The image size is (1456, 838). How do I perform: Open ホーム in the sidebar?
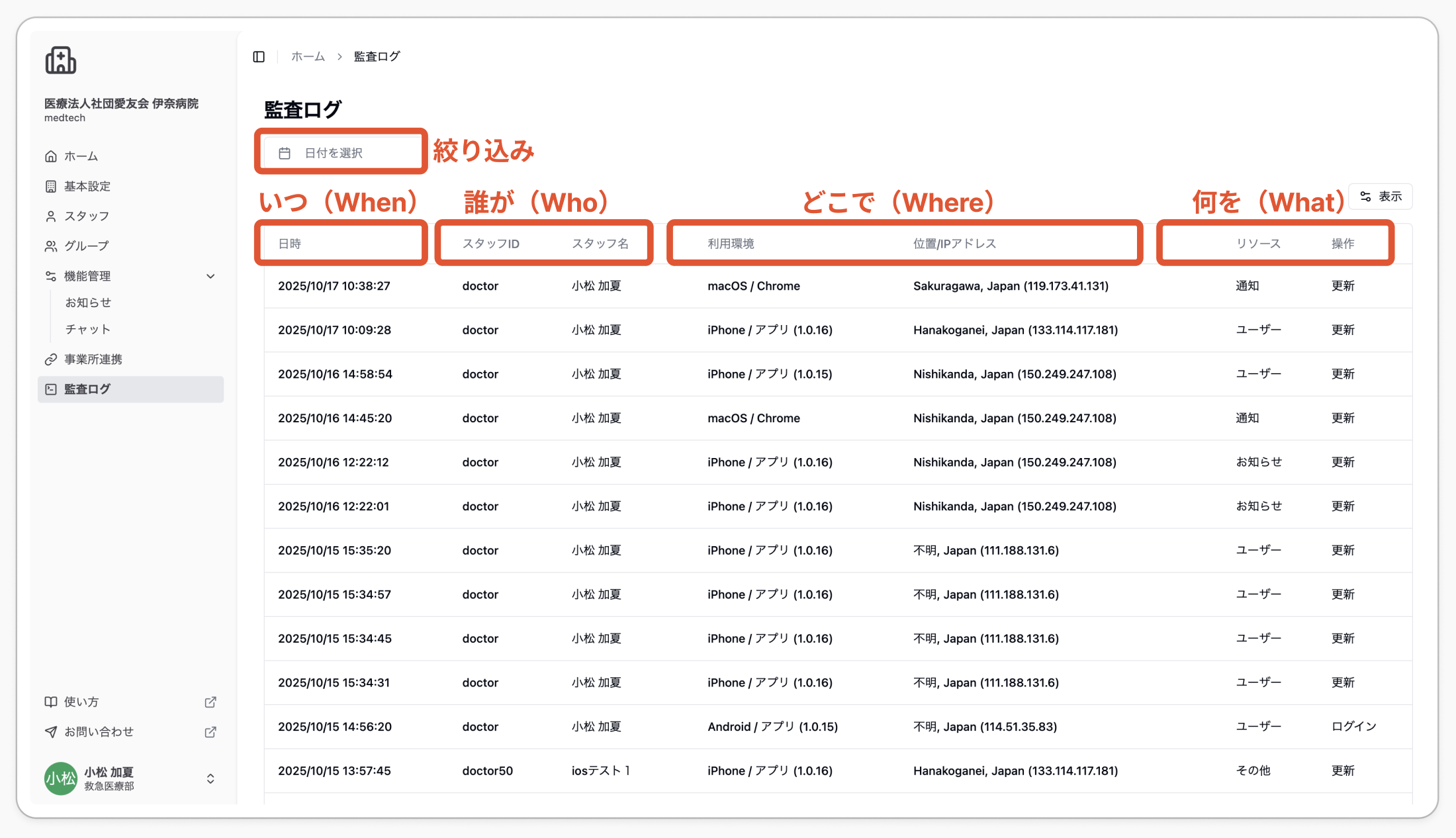pyautogui.click(x=131, y=156)
